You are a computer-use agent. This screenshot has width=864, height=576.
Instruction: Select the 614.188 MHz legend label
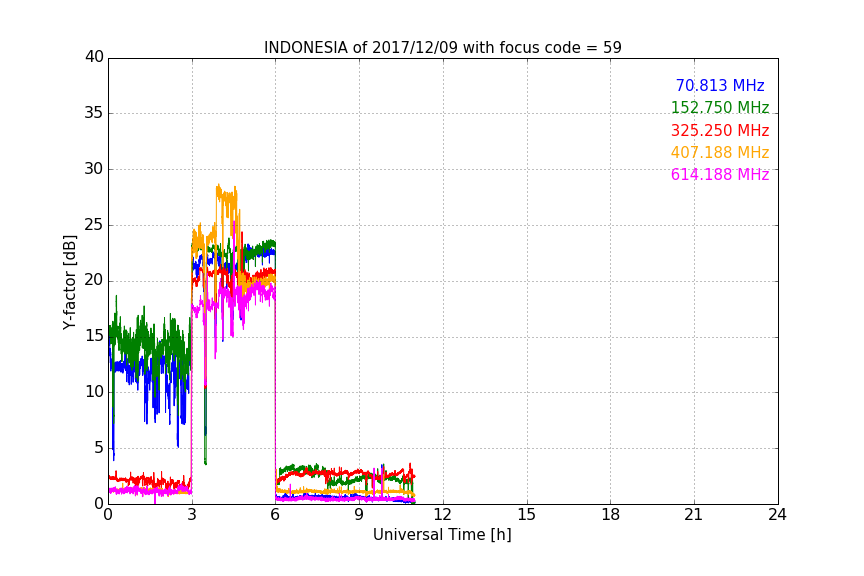click(x=720, y=174)
